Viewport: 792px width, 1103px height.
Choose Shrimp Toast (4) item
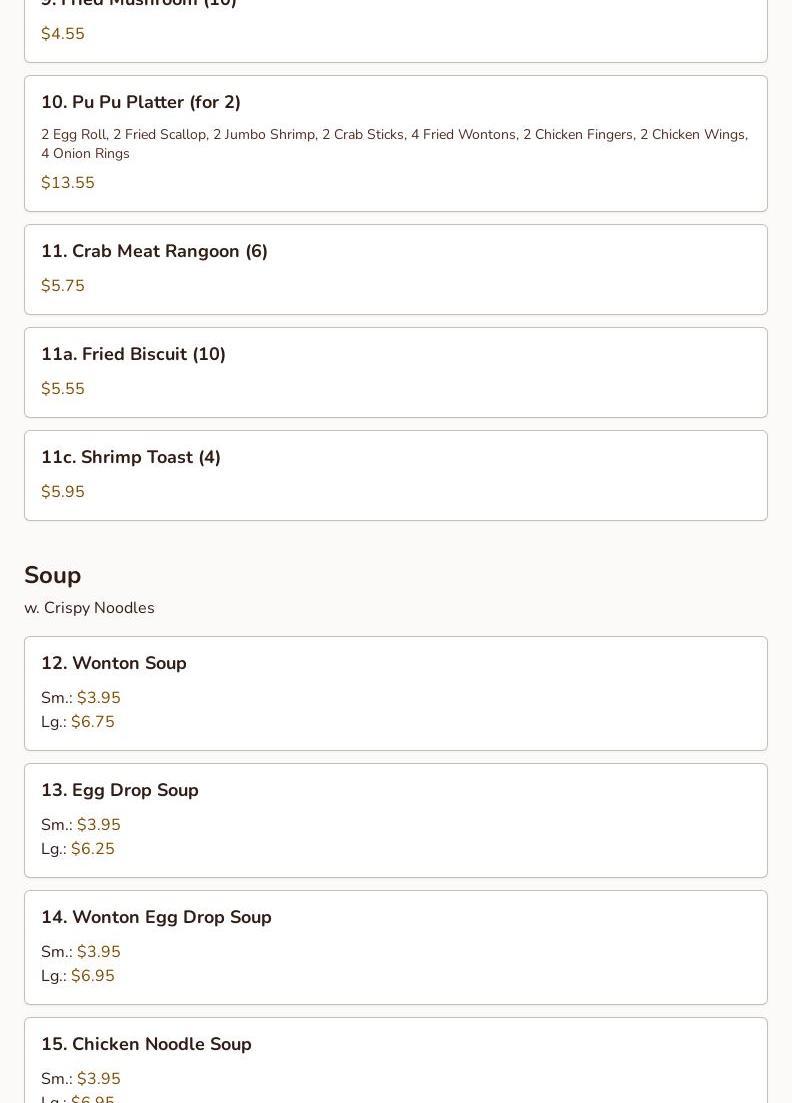click(x=131, y=457)
